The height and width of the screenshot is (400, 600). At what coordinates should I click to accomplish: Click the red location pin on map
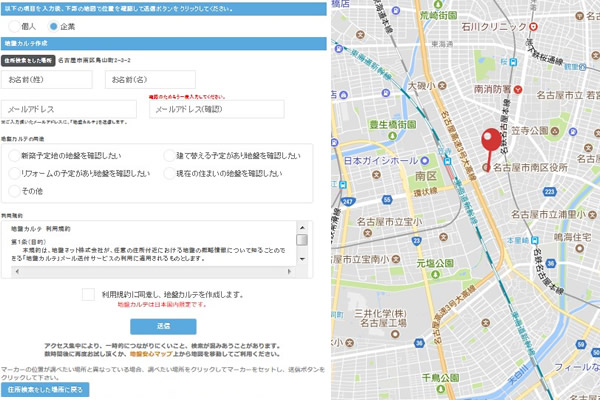click(x=491, y=150)
